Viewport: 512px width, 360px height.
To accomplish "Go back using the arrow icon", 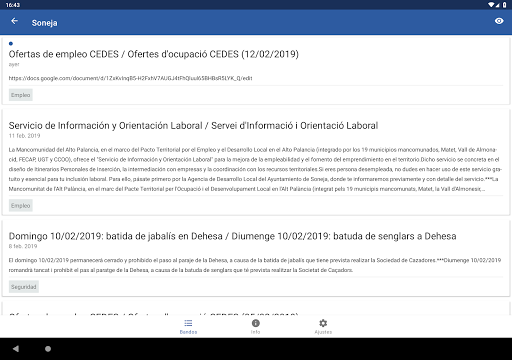I will click(x=14, y=21).
